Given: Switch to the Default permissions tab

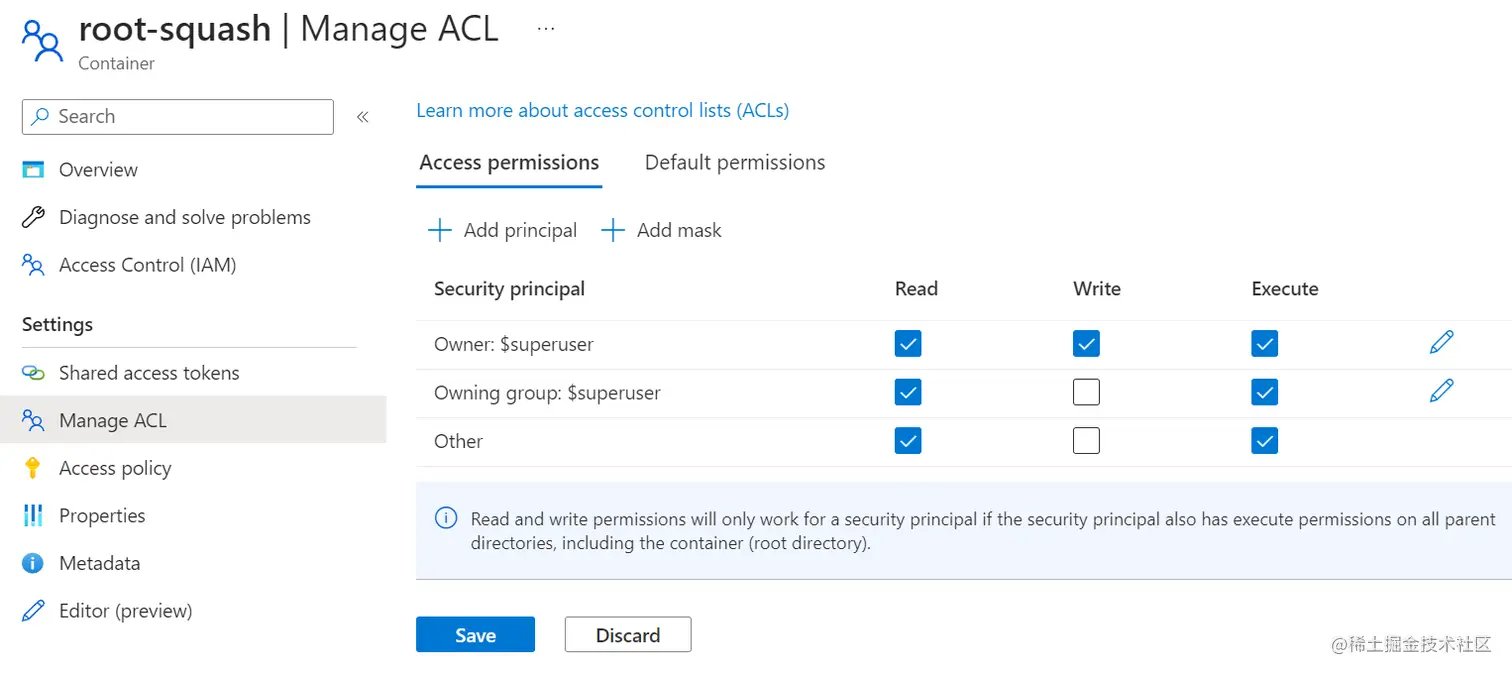Looking at the screenshot, I should (735, 163).
